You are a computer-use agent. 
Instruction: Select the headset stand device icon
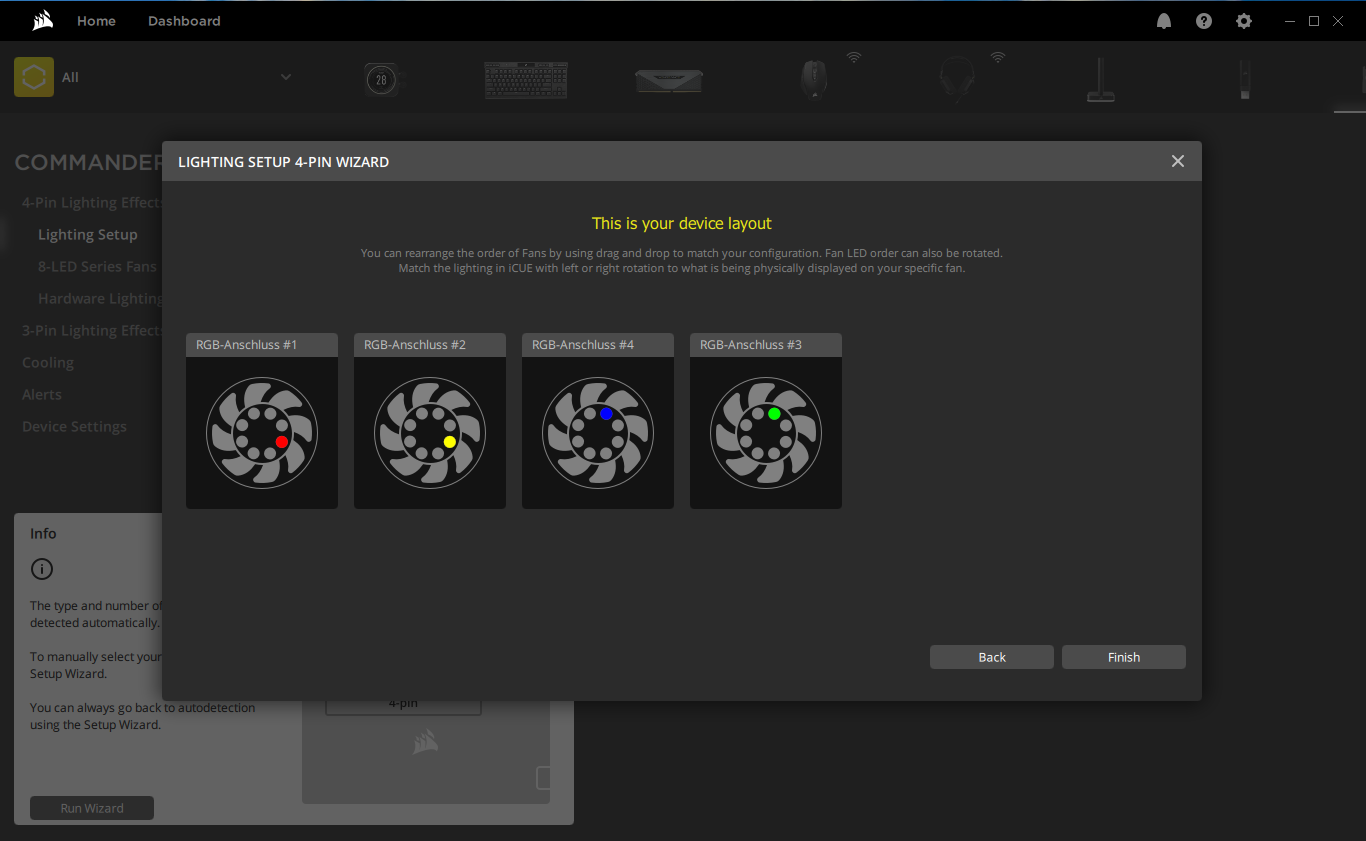pyautogui.click(x=1100, y=80)
